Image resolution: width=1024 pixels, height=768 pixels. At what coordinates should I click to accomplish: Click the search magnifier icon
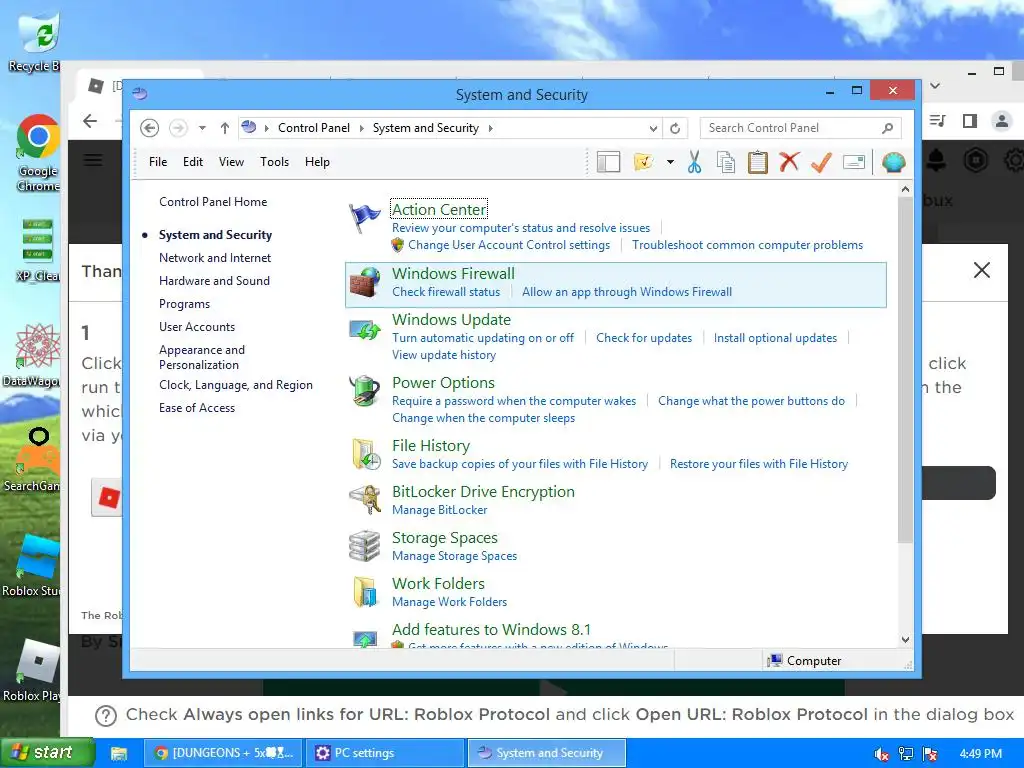[888, 128]
